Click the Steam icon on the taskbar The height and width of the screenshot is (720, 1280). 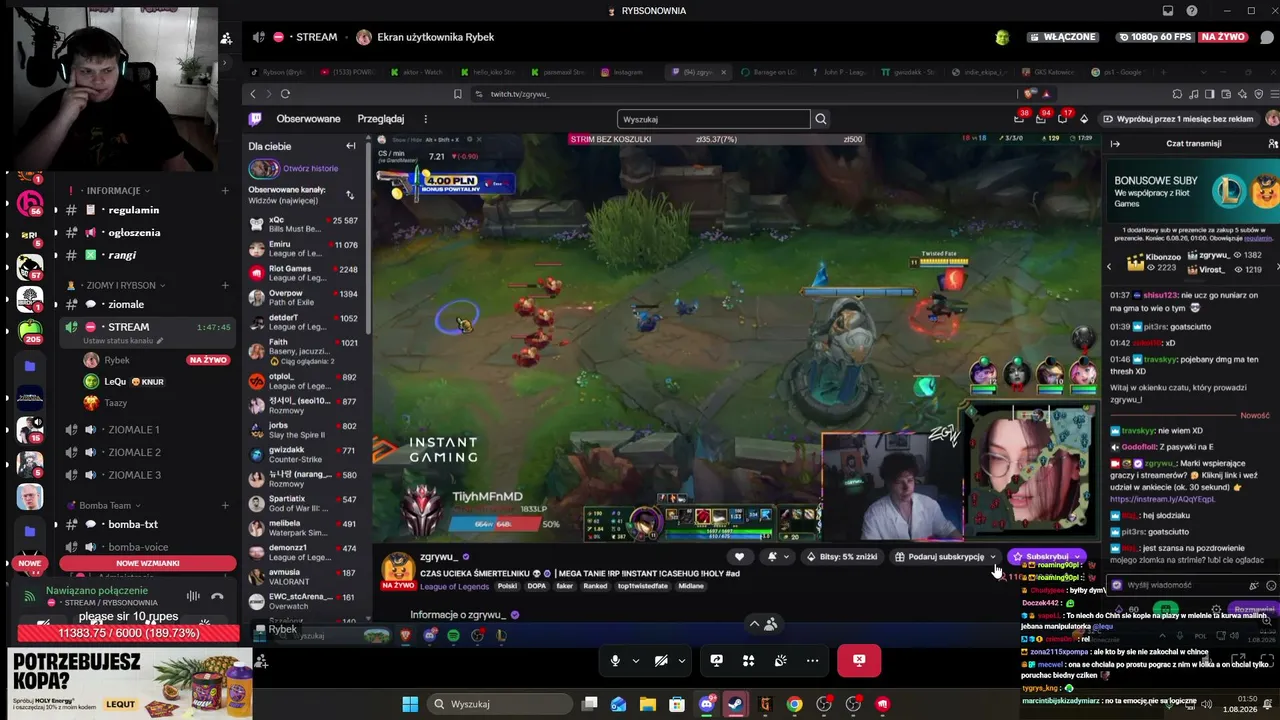(x=735, y=704)
